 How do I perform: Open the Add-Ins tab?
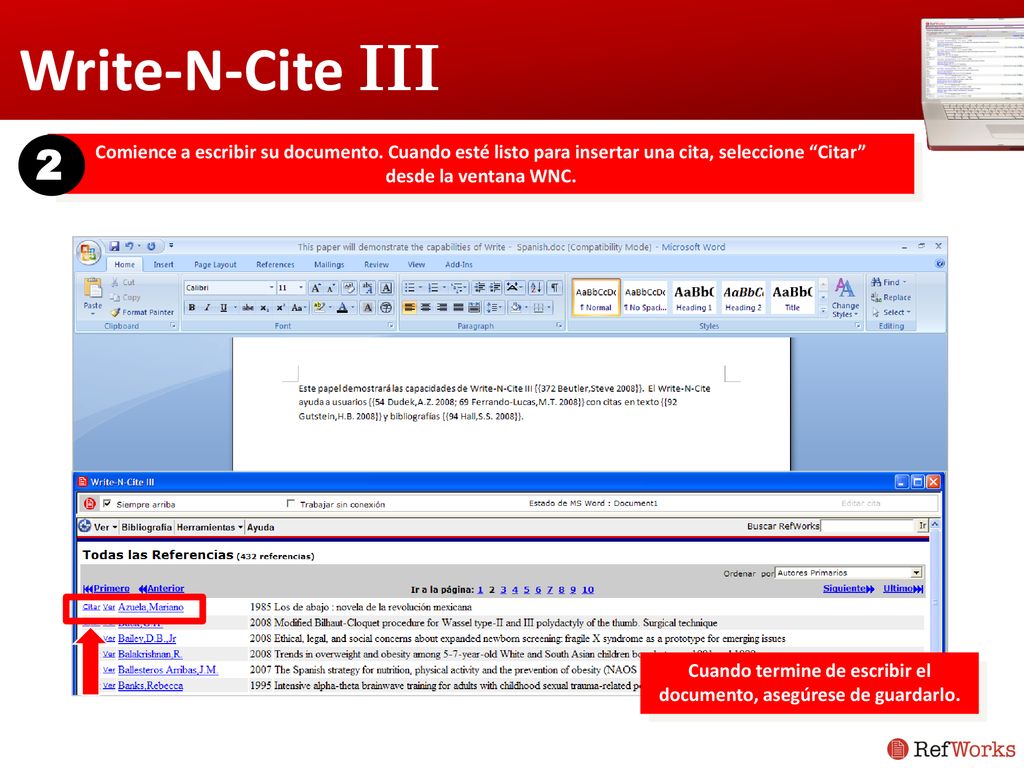(458, 264)
